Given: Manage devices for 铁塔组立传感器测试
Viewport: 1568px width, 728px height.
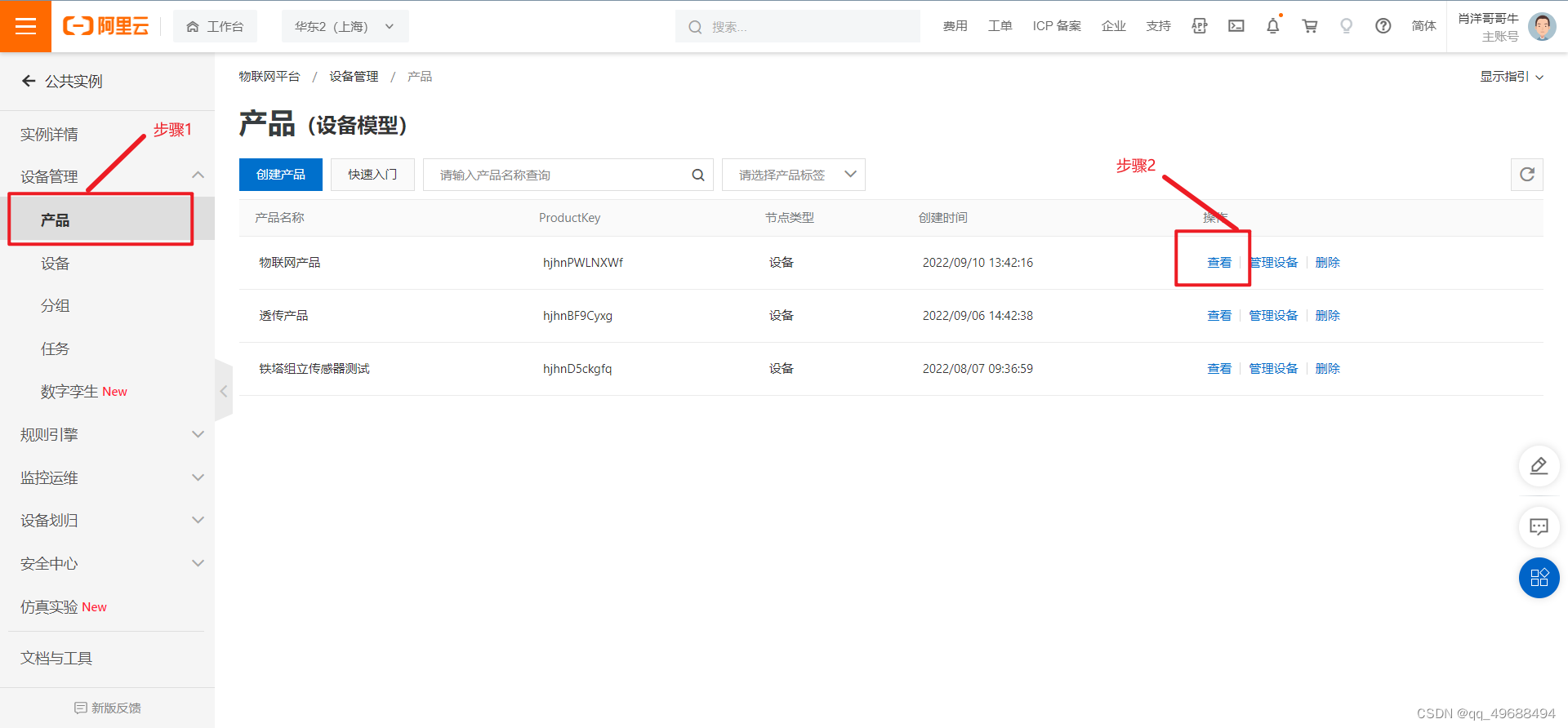Looking at the screenshot, I should pos(1273,369).
